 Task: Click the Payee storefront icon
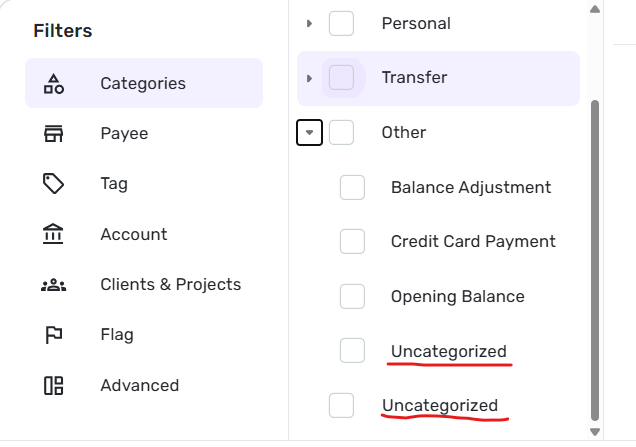point(54,133)
